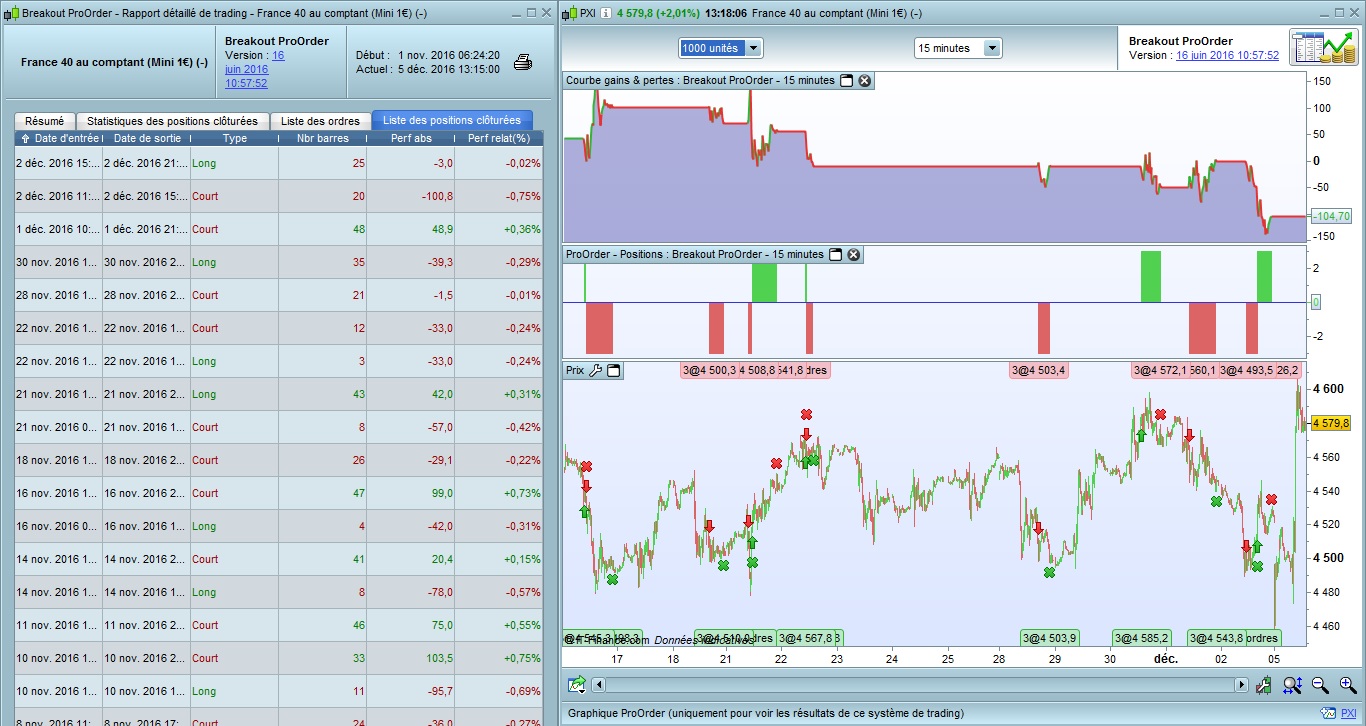
Task: Switch to the Résumé tab
Action: click(44, 121)
